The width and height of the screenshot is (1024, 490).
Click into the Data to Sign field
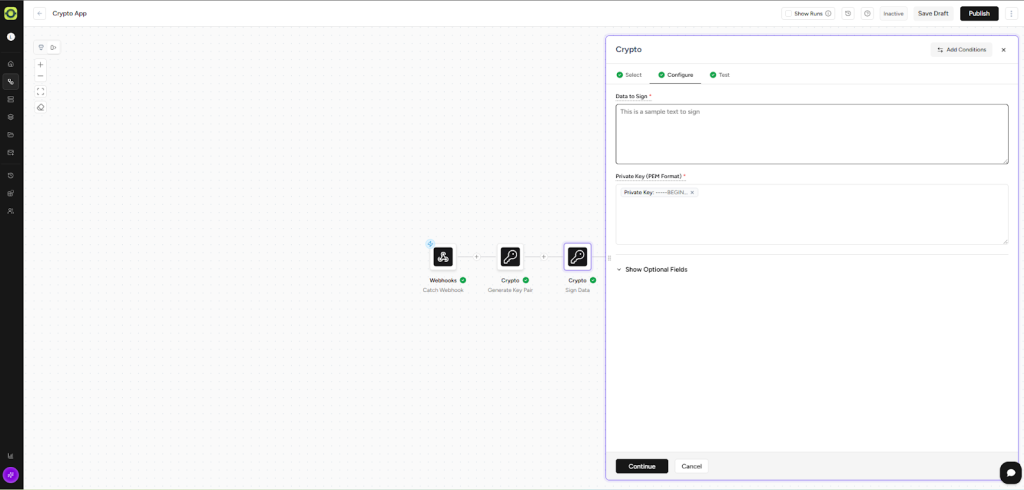[811, 134]
